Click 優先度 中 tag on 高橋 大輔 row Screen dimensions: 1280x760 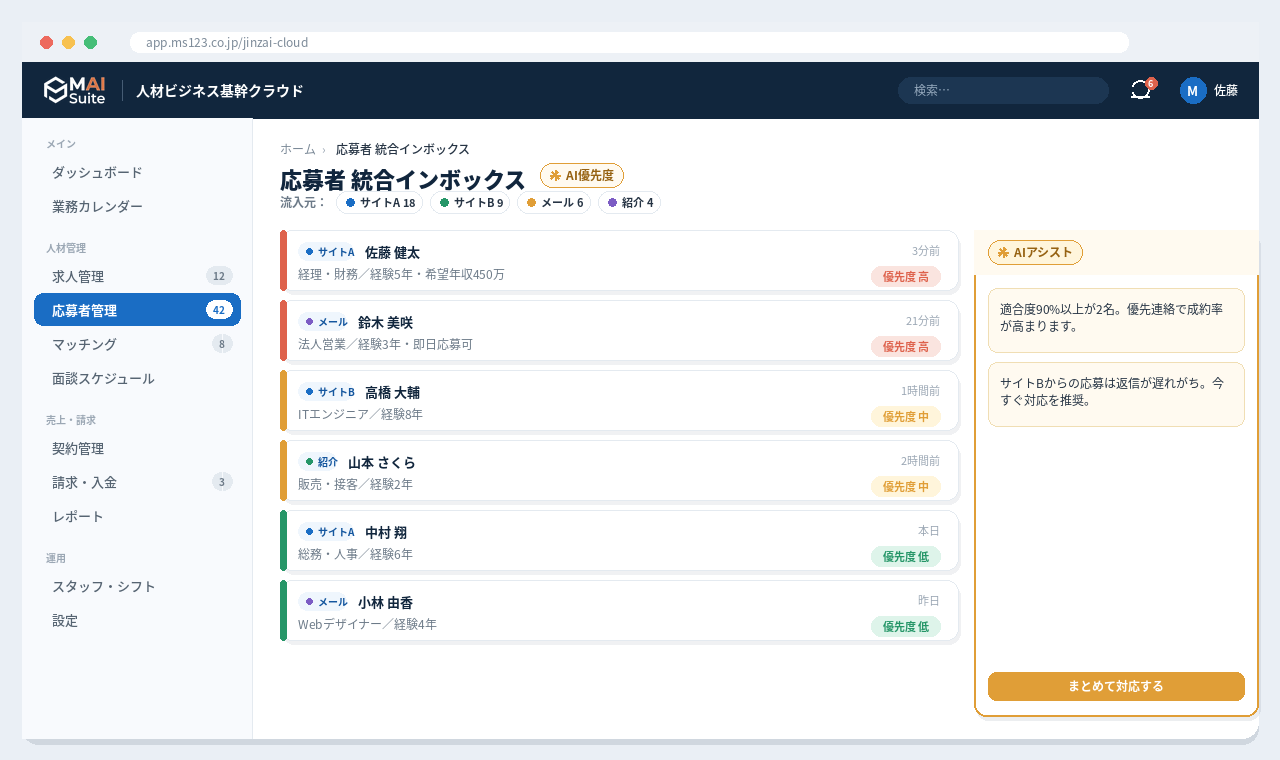(906, 416)
